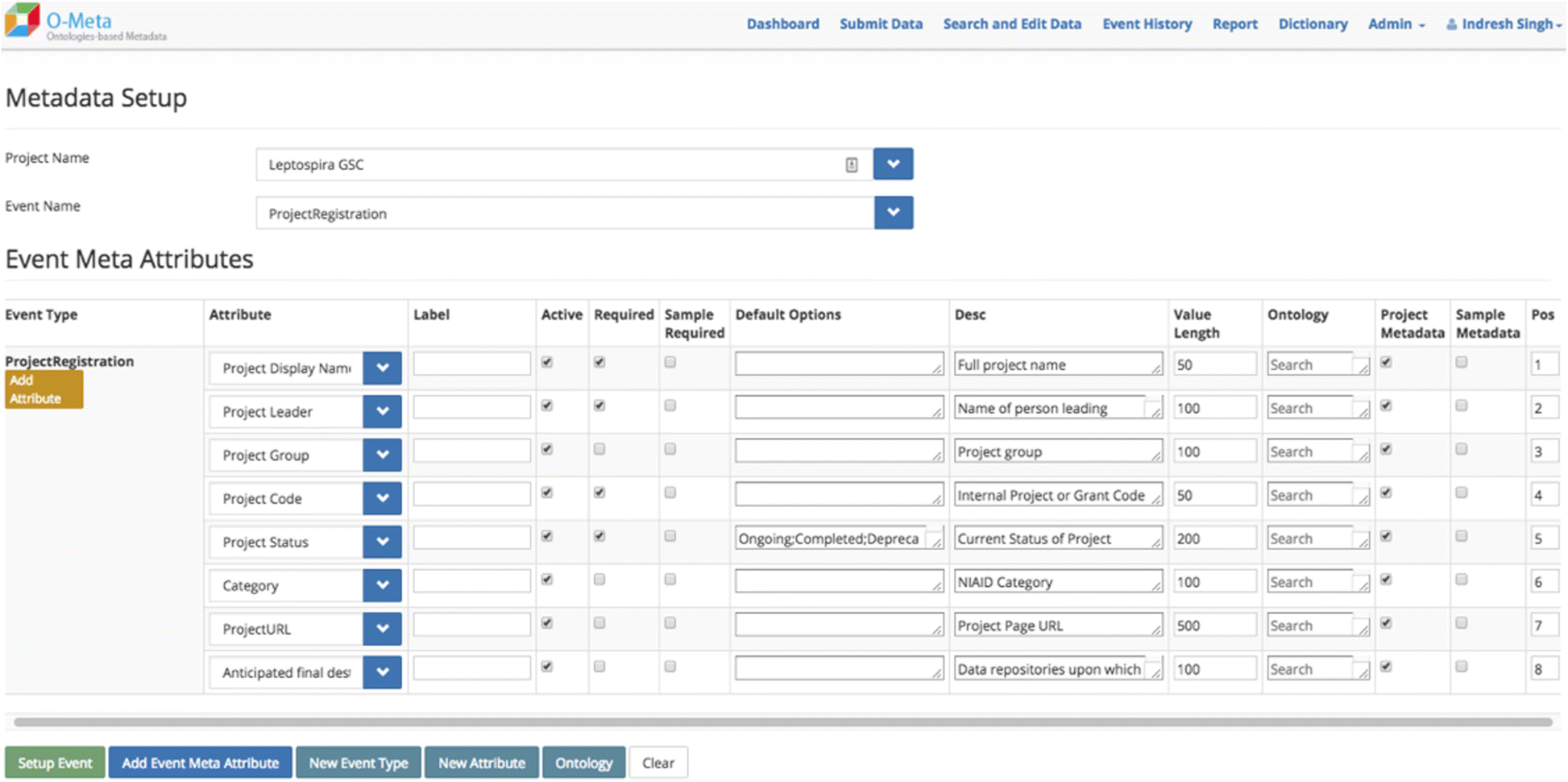Viewport: 1568px width, 782px height.
Task: Enable Sample Metadata for Project Display Name row
Action: (x=1462, y=362)
